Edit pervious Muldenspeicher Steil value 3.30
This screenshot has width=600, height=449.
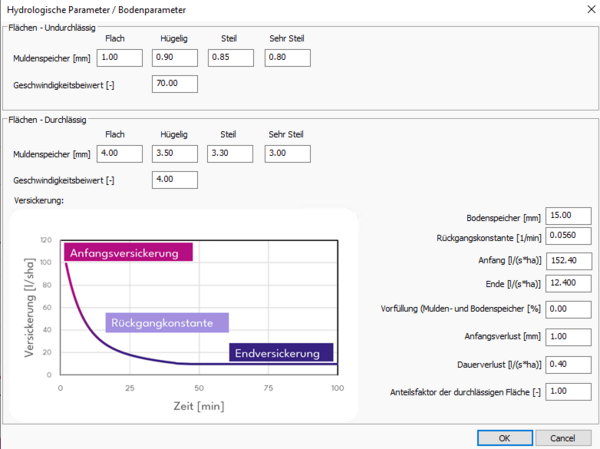(230, 154)
